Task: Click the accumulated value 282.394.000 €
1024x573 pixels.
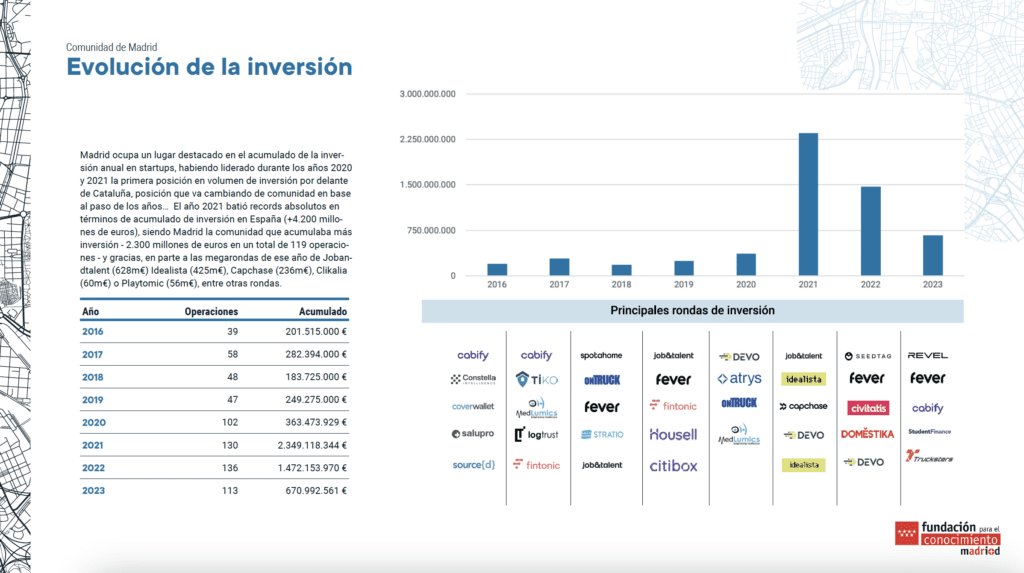Action: click(x=316, y=354)
